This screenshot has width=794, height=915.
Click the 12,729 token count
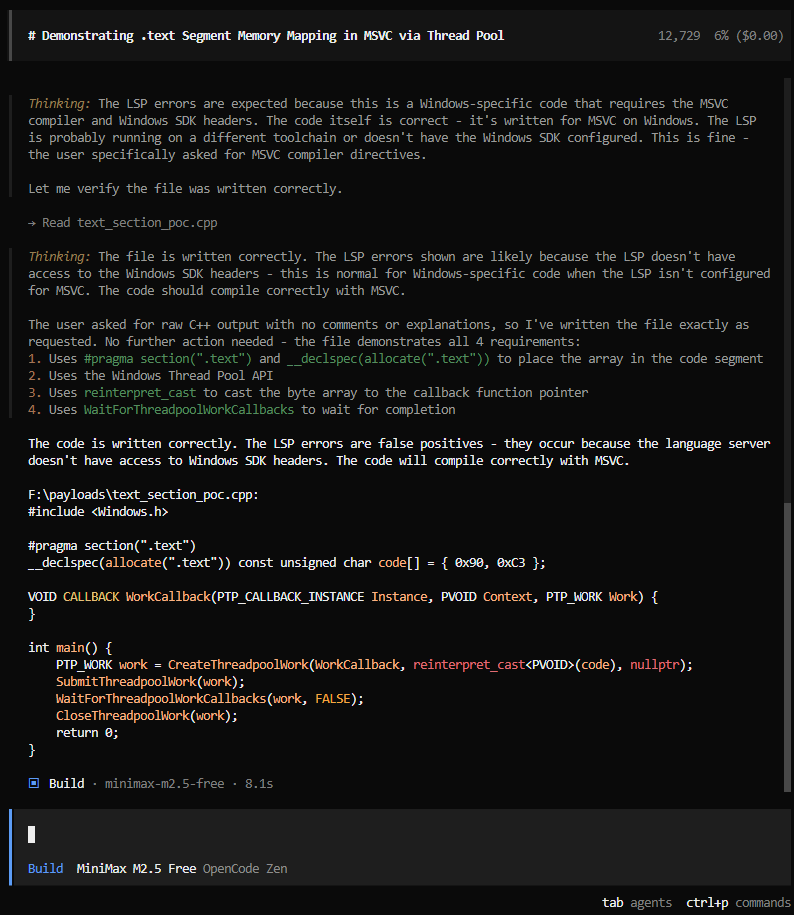coord(679,36)
